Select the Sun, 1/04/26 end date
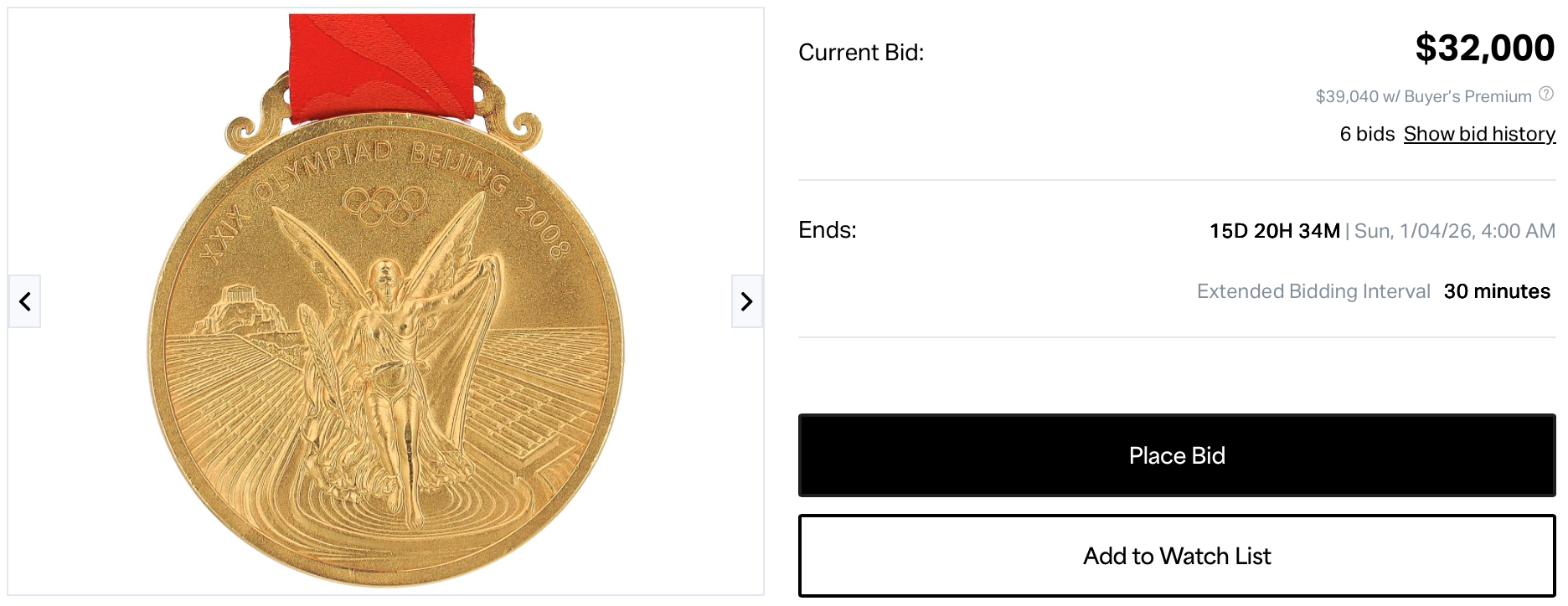The width and height of the screenshot is (1568, 606). 1454,231
